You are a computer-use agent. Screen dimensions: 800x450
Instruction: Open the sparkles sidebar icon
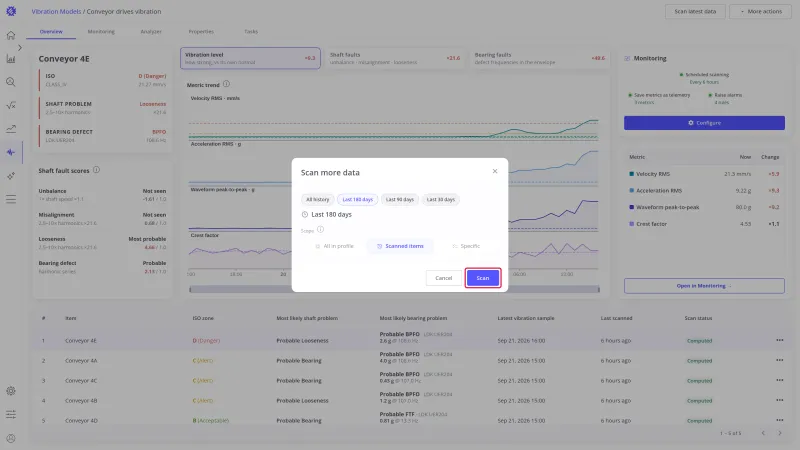pos(11,176)
